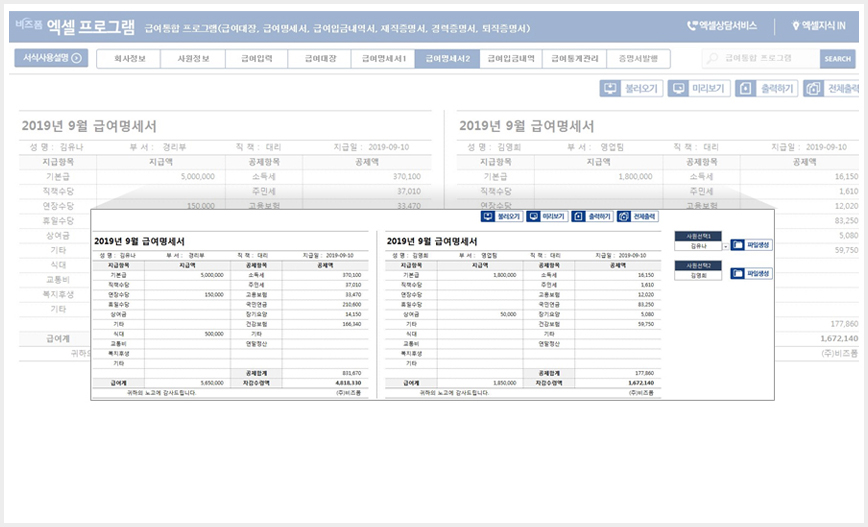Focus the 급여통합 프로그램 search field
The height and width of the screenshot is (527, 868).
[x=761, y=58]
